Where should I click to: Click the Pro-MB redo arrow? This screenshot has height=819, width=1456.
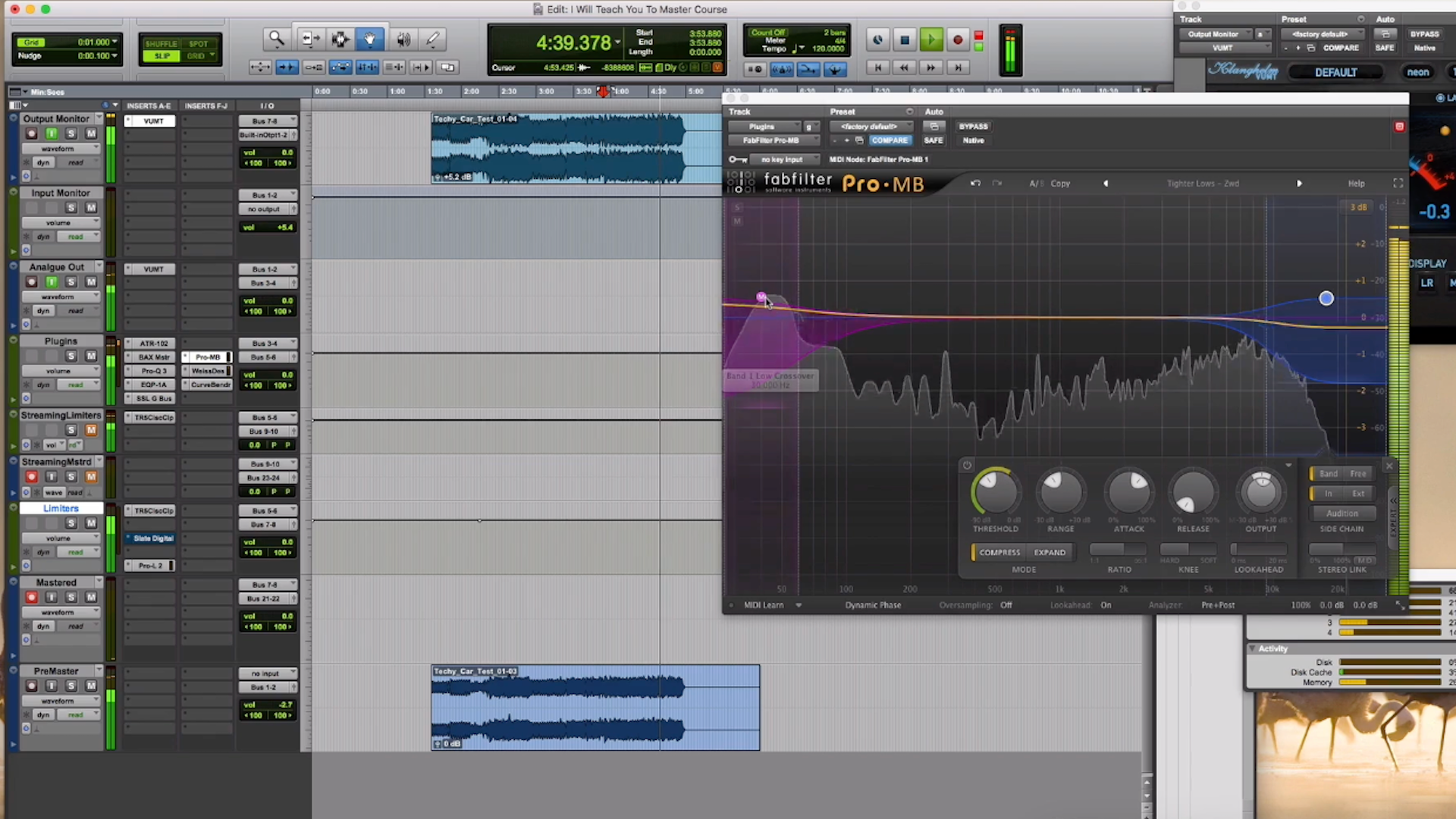coord(997,184)
